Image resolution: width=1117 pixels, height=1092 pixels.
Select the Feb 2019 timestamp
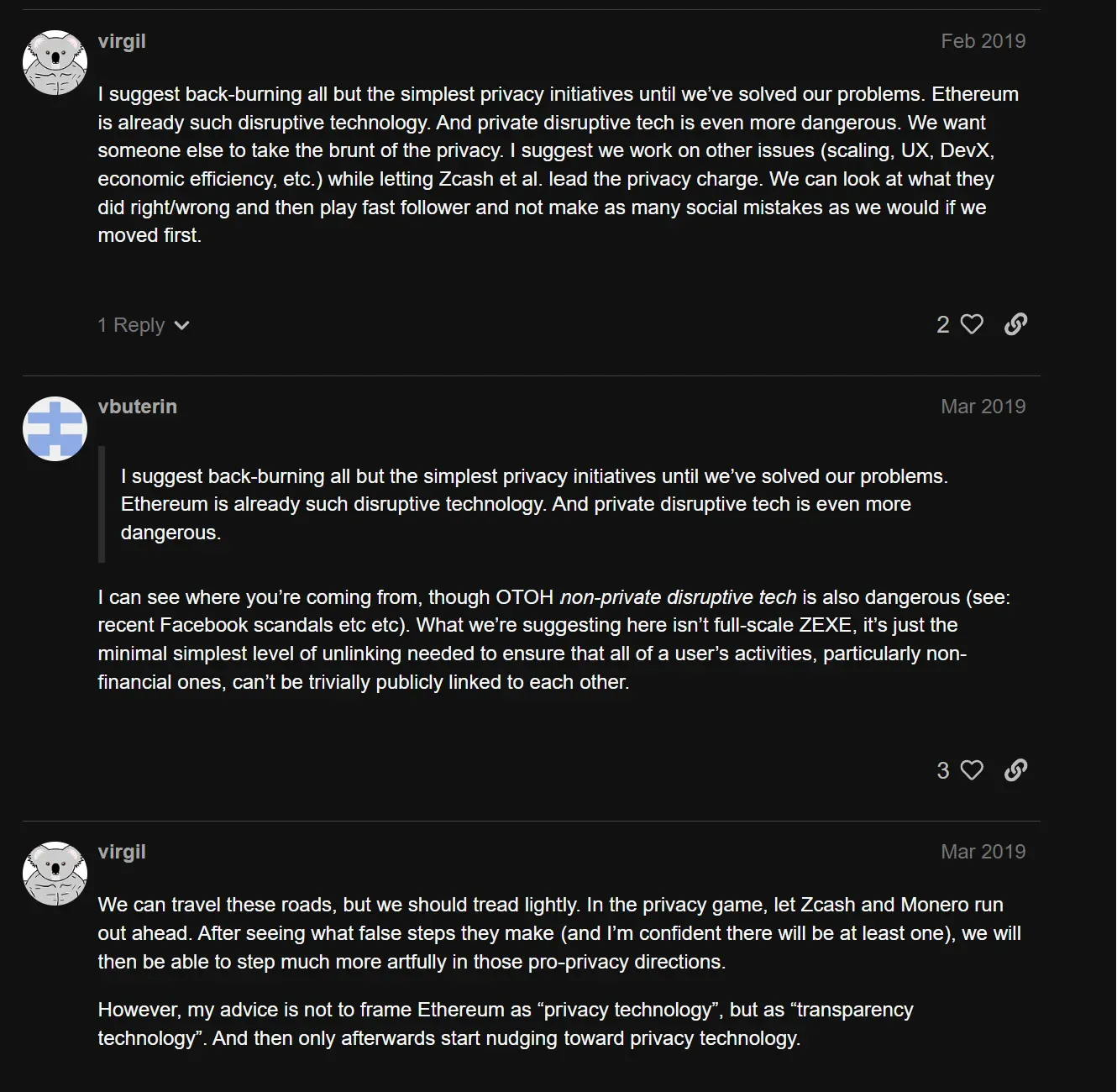pyautogui.click(x=983, y=40)
